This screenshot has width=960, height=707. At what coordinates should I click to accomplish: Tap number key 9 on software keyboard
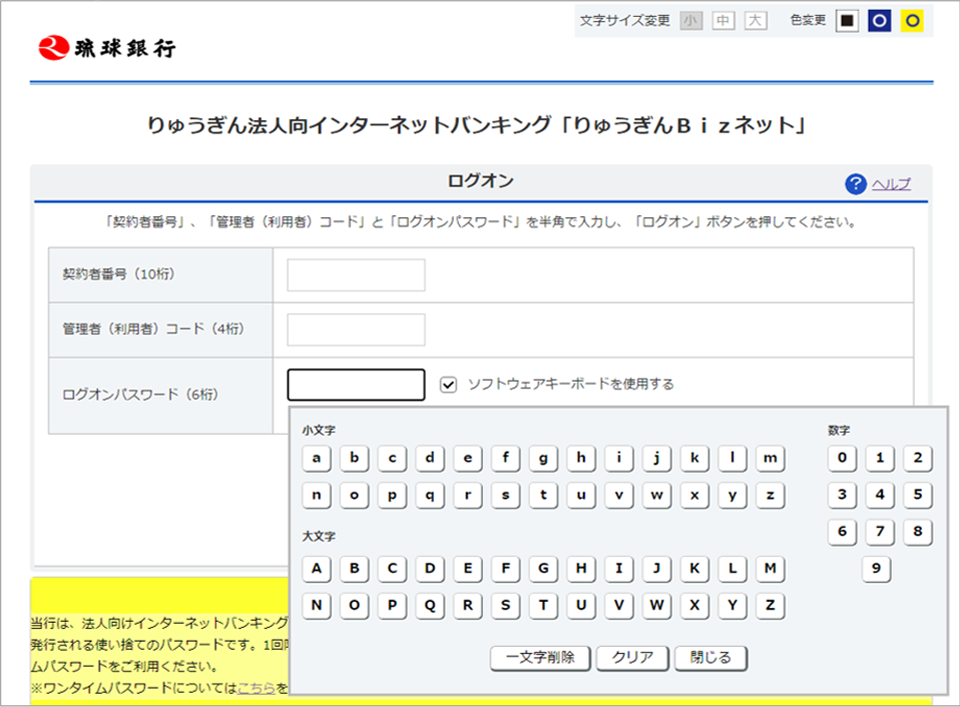click(x=877, y=569)
